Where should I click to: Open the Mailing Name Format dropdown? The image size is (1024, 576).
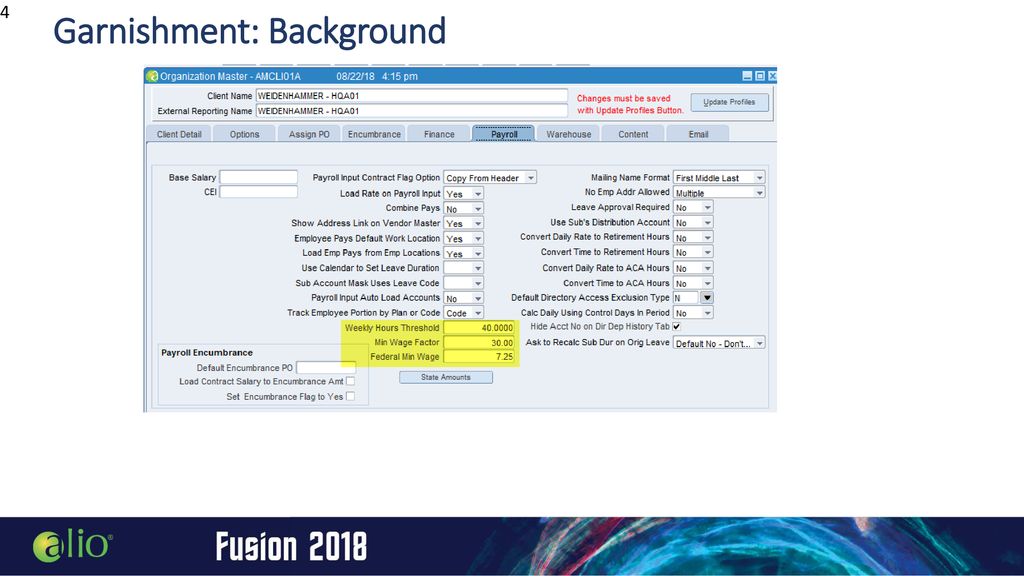(x=719, y=178)
